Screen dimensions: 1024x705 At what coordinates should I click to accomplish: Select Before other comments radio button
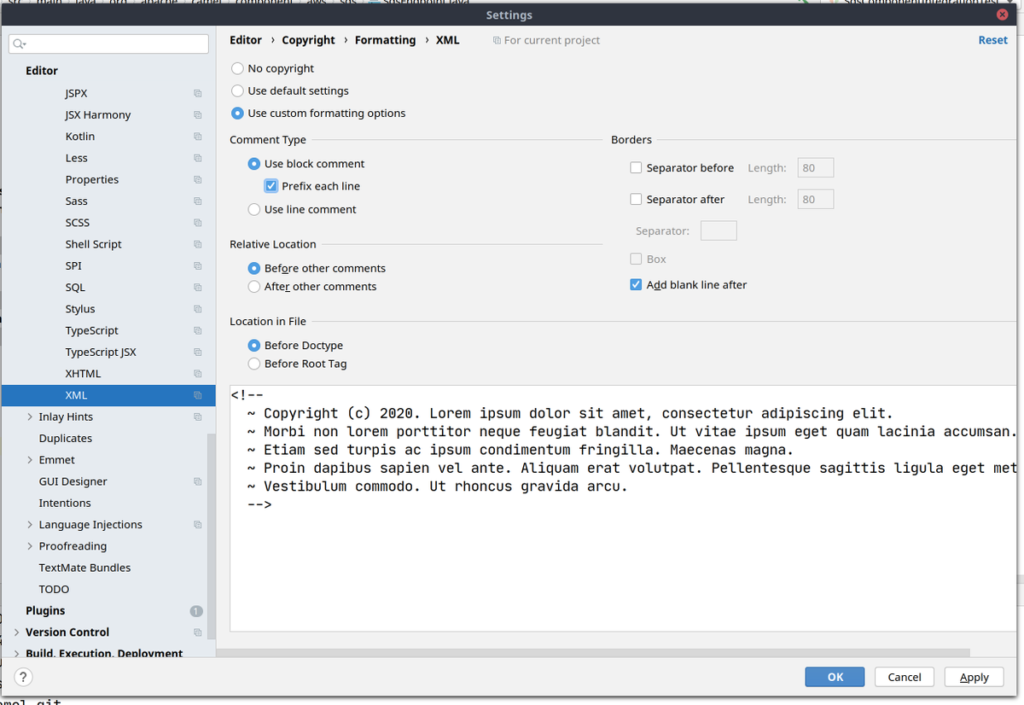[x=254, y=268]
